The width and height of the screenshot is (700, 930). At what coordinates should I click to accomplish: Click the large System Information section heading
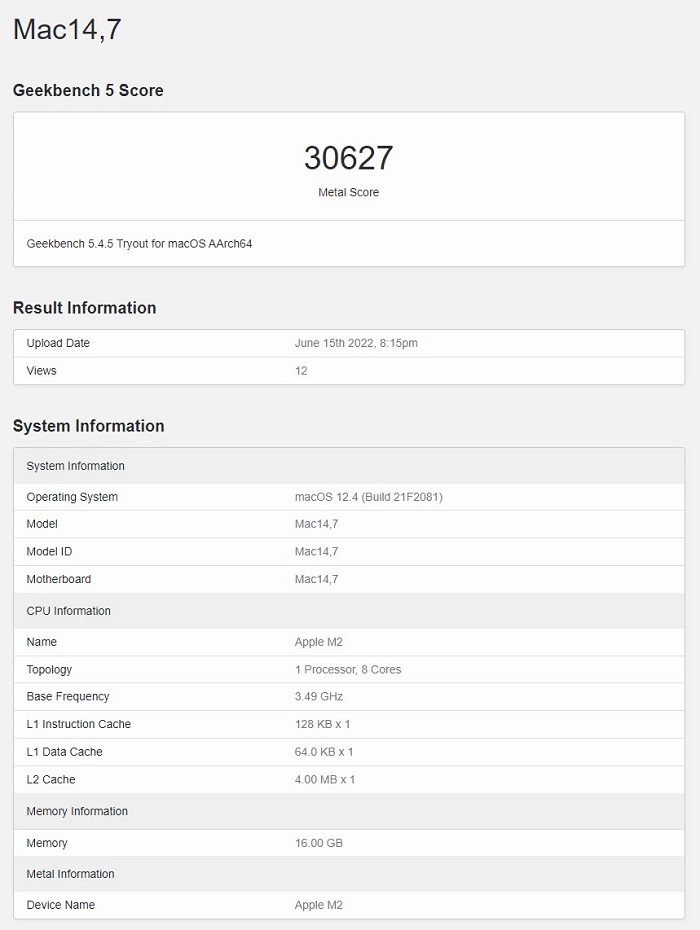[x=88, y=426]
